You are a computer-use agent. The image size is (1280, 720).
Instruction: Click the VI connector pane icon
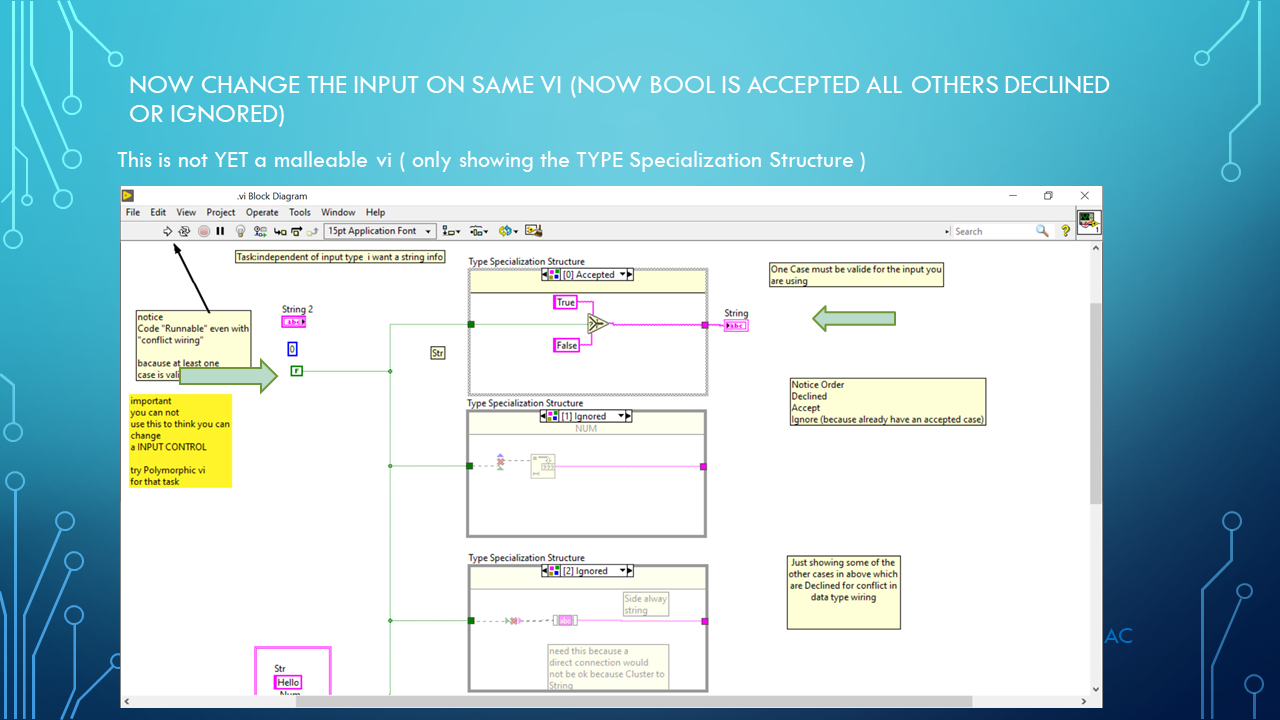(x=1089, y=222)
